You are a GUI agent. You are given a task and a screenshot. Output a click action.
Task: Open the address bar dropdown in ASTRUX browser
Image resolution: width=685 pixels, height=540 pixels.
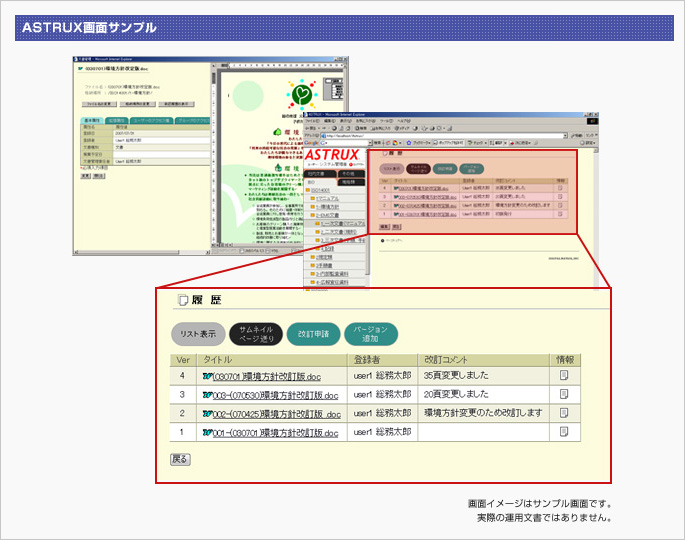coord(565,135)
